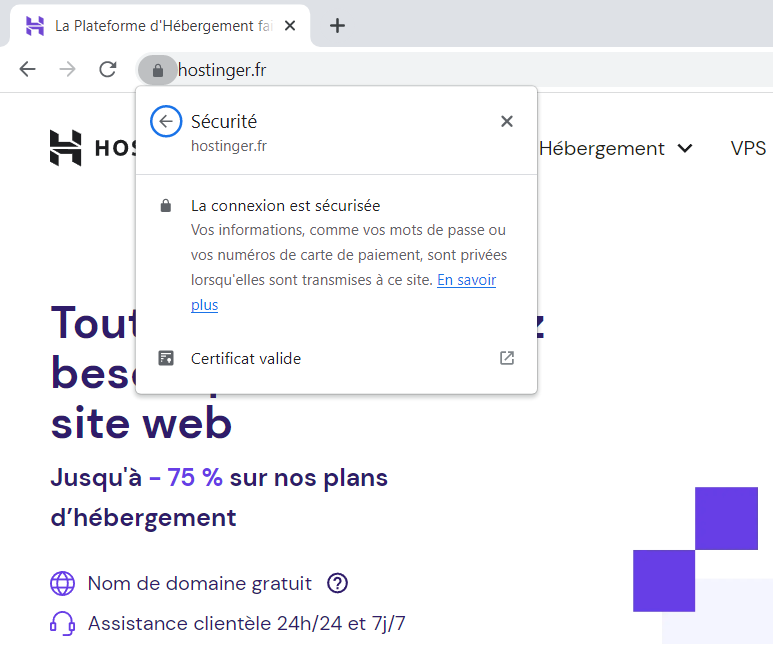Close the Hostinger browser tab
Viewport: 776px width, 651px height.
pyautogui.click(x=290, y=26)
